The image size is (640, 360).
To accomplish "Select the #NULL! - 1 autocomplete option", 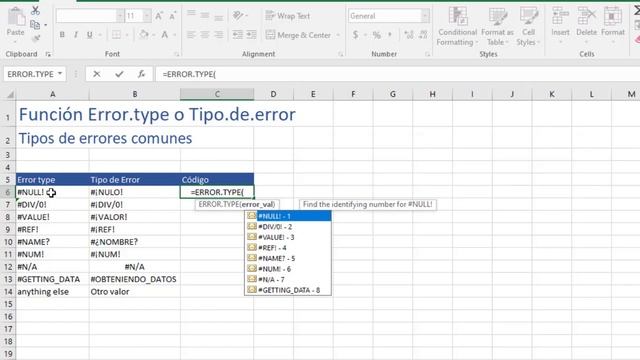I will pos(288,216).
